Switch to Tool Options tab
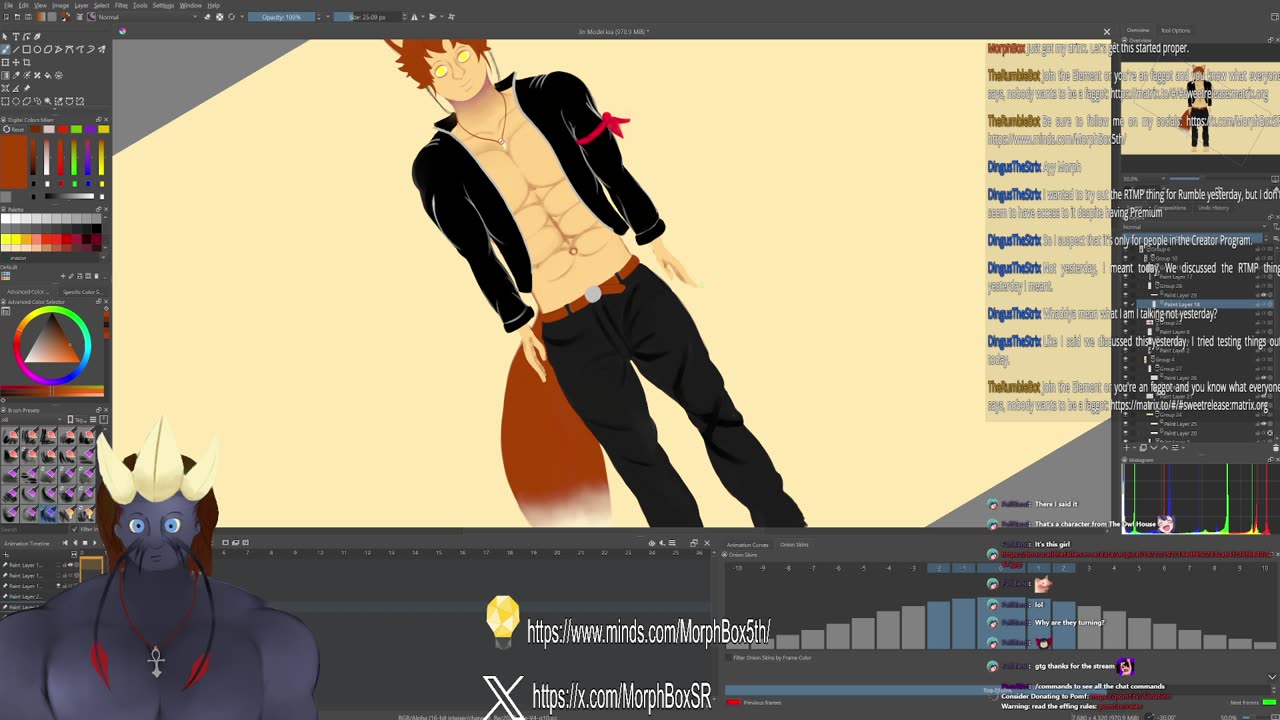The height and width of the screenshot is (720, 1280). [x=1175, y=30]
